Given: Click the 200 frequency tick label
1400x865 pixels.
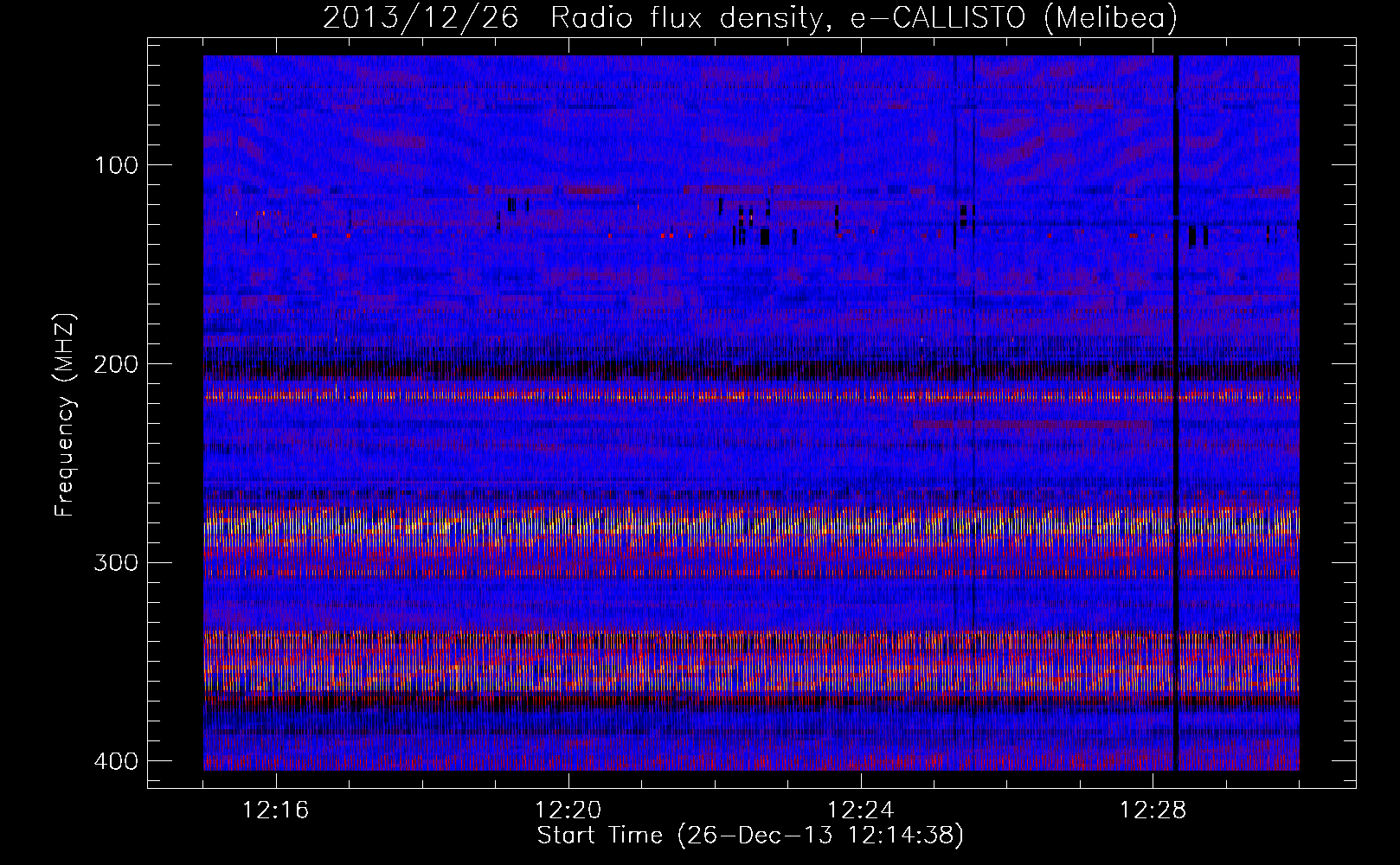Looking at the screenshot, I should [115, 364].
